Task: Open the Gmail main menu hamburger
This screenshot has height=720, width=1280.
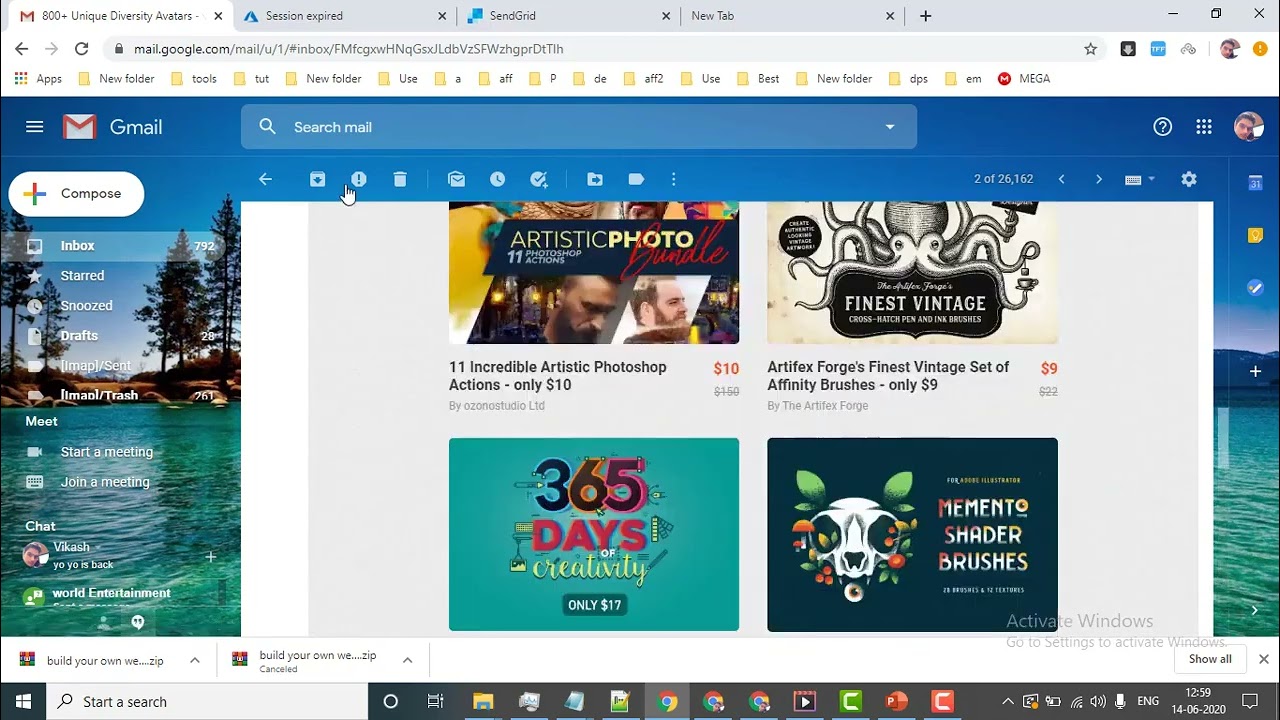Action: tap(35, 127)
